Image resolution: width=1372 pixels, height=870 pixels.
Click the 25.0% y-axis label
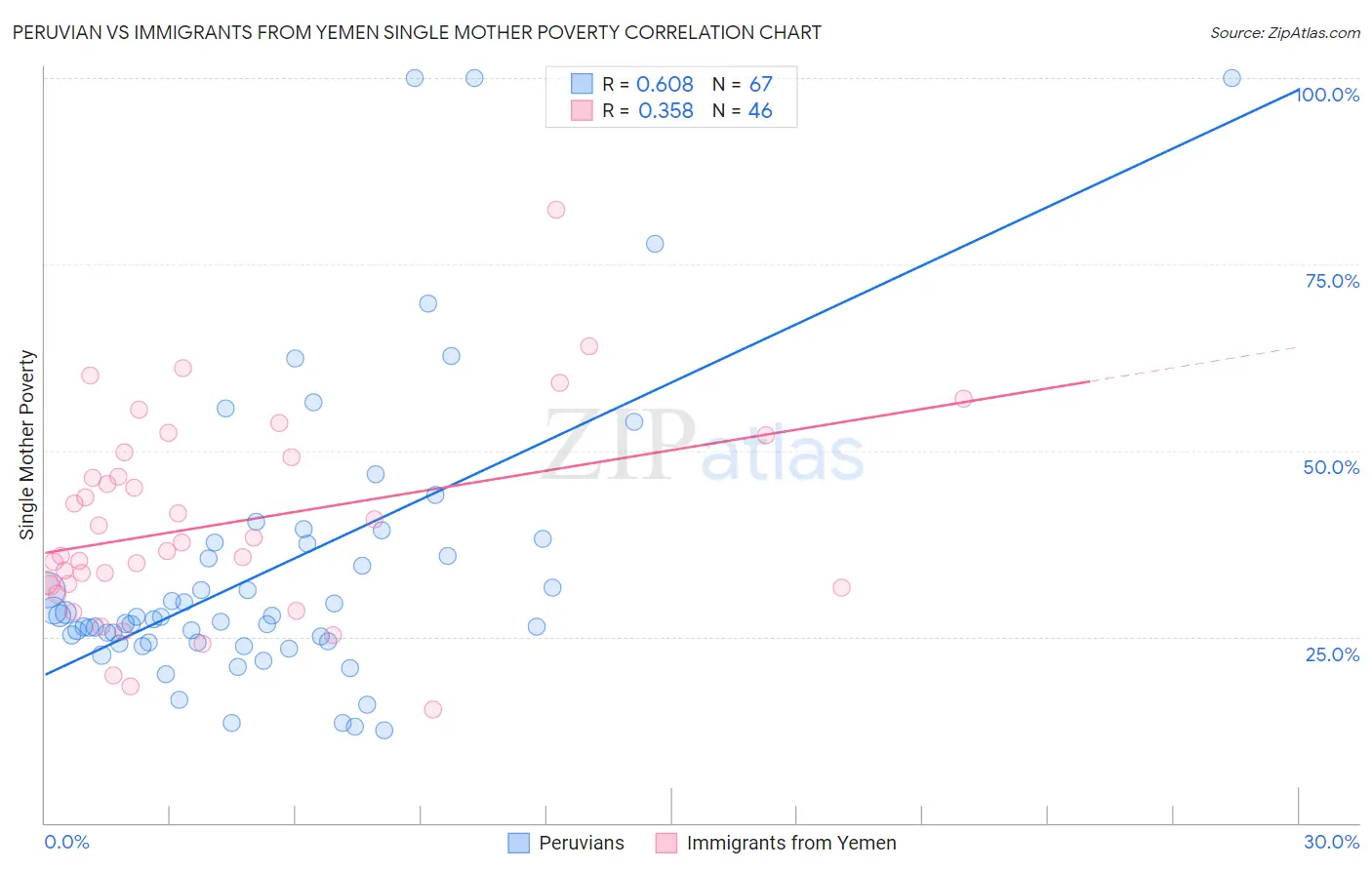[x=1332, y=654]
